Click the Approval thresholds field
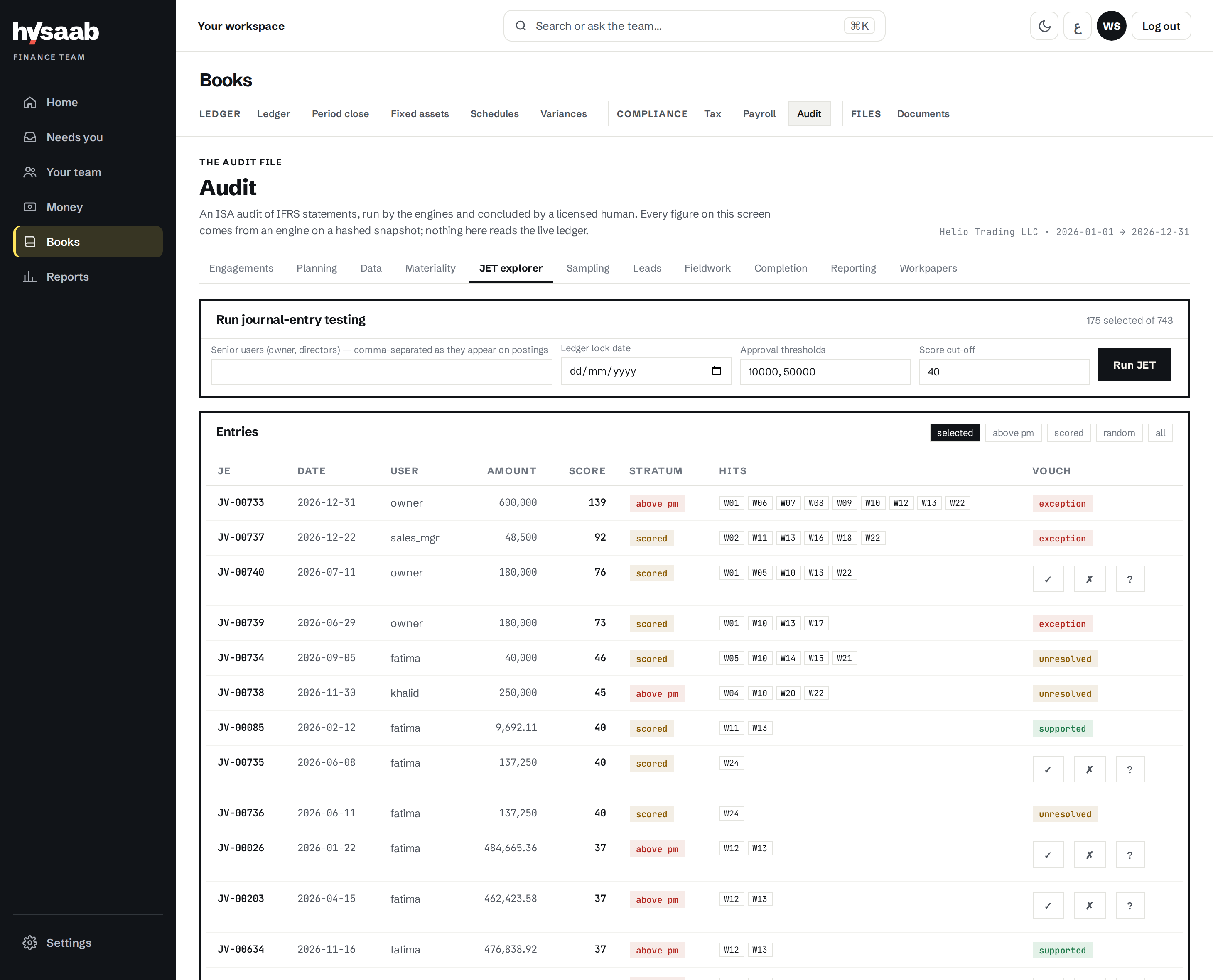The height and width of the screenshot is (980, 1213). coord(825,372)
